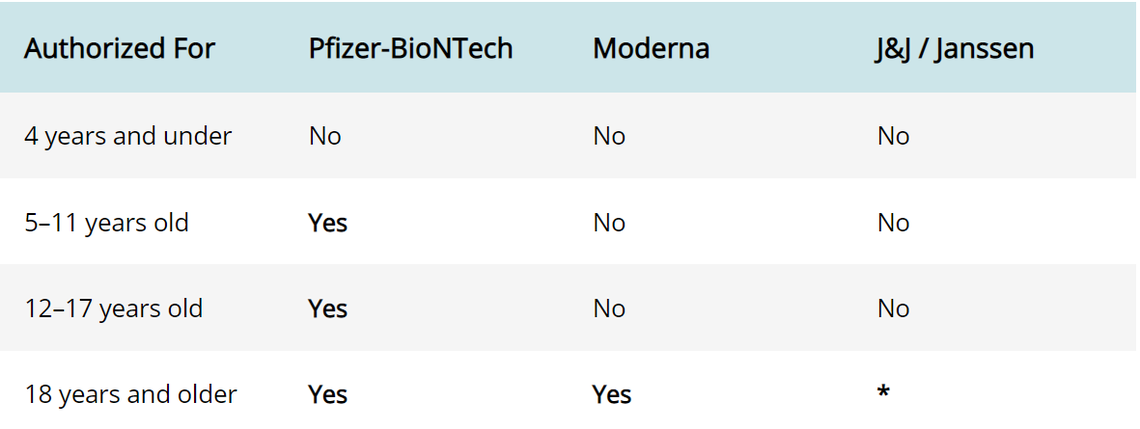Select Moderna "No" in 12–17 years row
1140x429 pixels.
point(609,308)
